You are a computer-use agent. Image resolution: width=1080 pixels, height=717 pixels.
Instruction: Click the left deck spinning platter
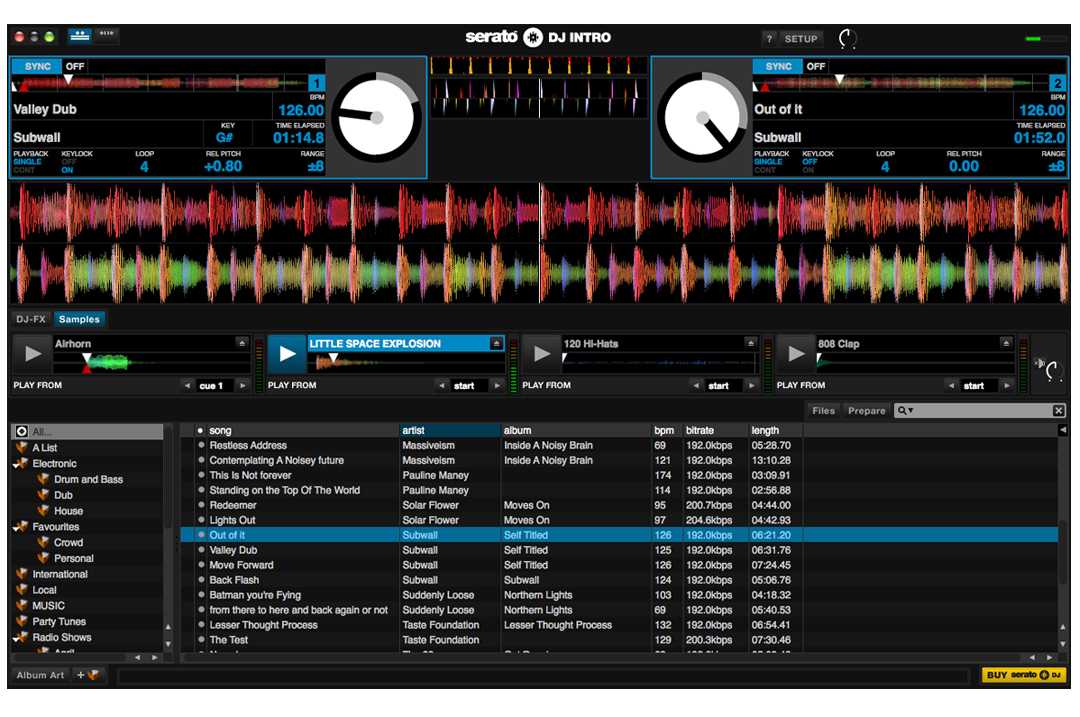[x=376, y=117]
